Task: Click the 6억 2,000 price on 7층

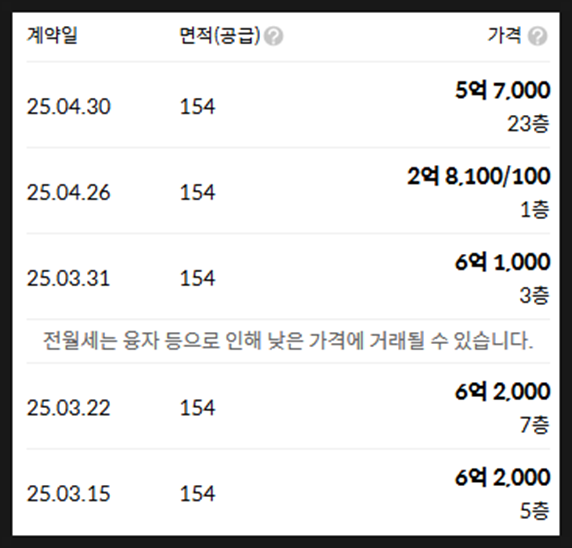Action: click(503, 391)
